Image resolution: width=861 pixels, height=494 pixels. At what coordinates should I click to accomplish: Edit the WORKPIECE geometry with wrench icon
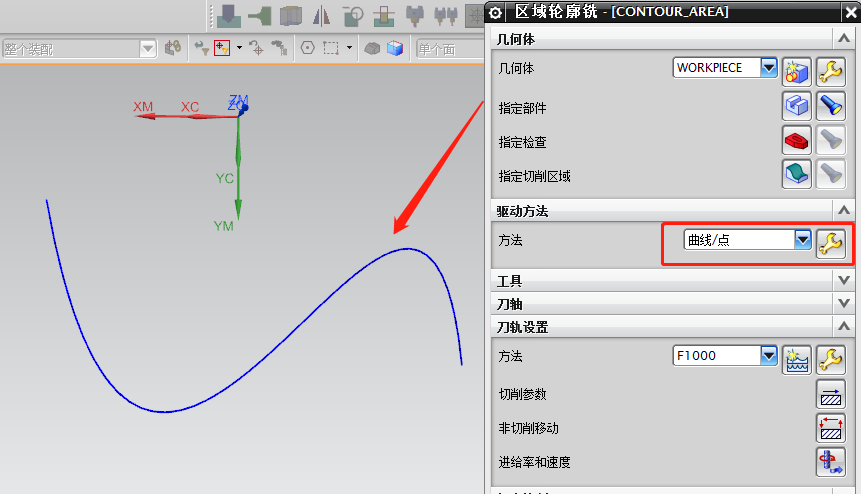pyautogui.click(x=831, y=71)
